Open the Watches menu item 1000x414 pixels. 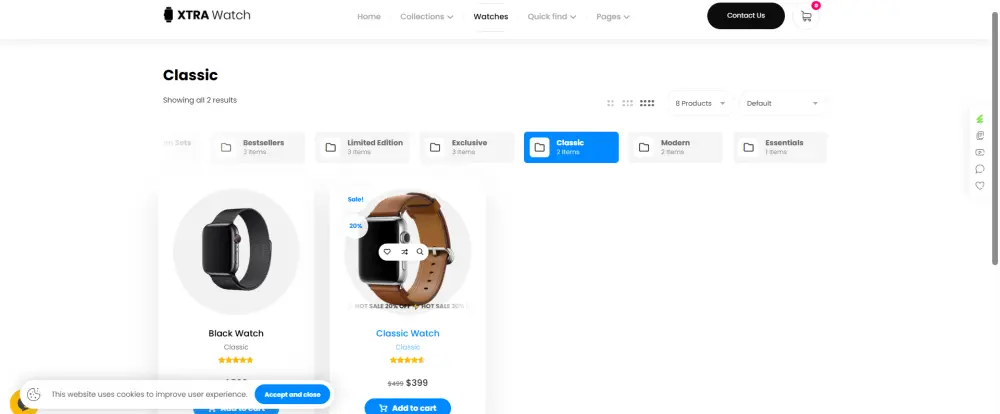tap(490, 17)
